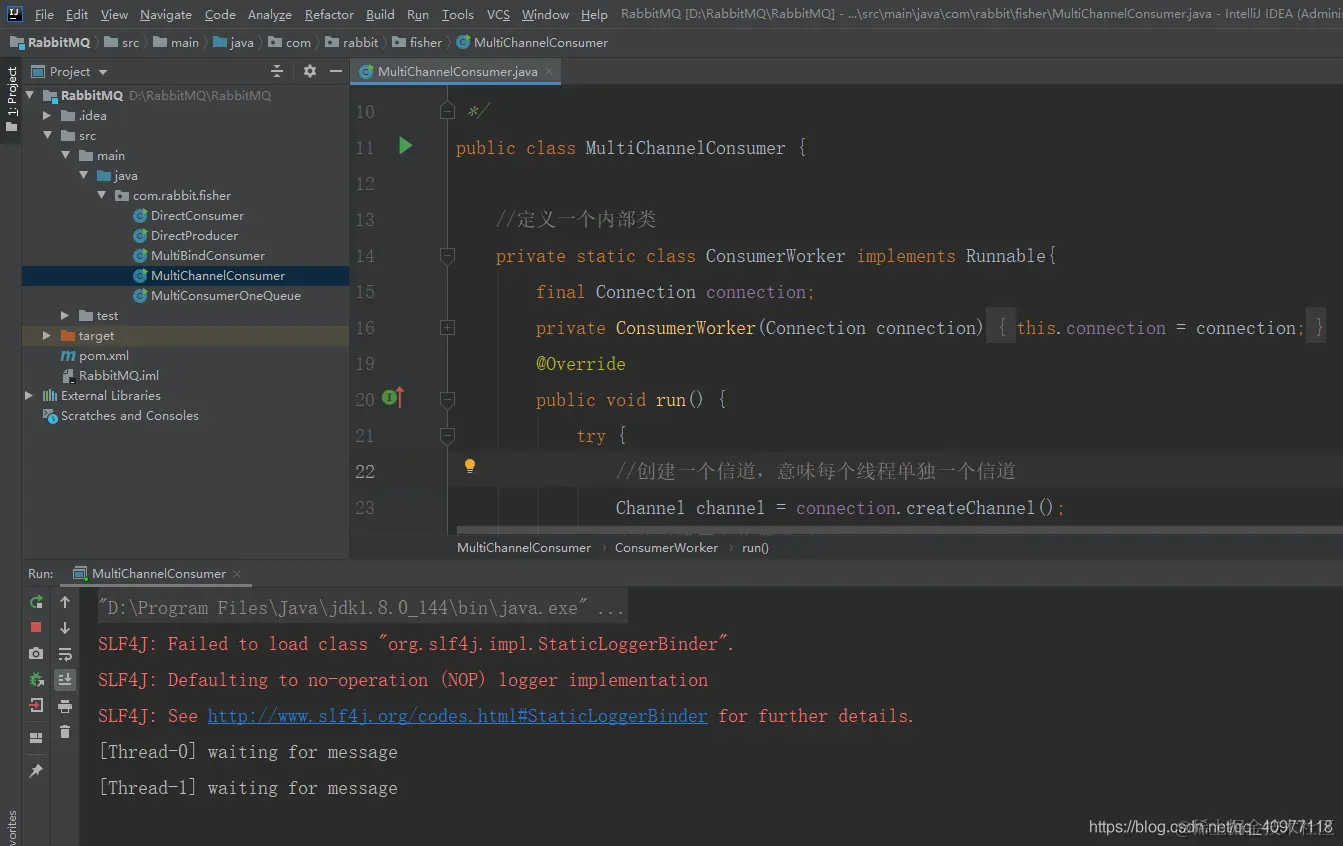
Task: Click run() in the editor breadcrumb
Action: point(755,548)
